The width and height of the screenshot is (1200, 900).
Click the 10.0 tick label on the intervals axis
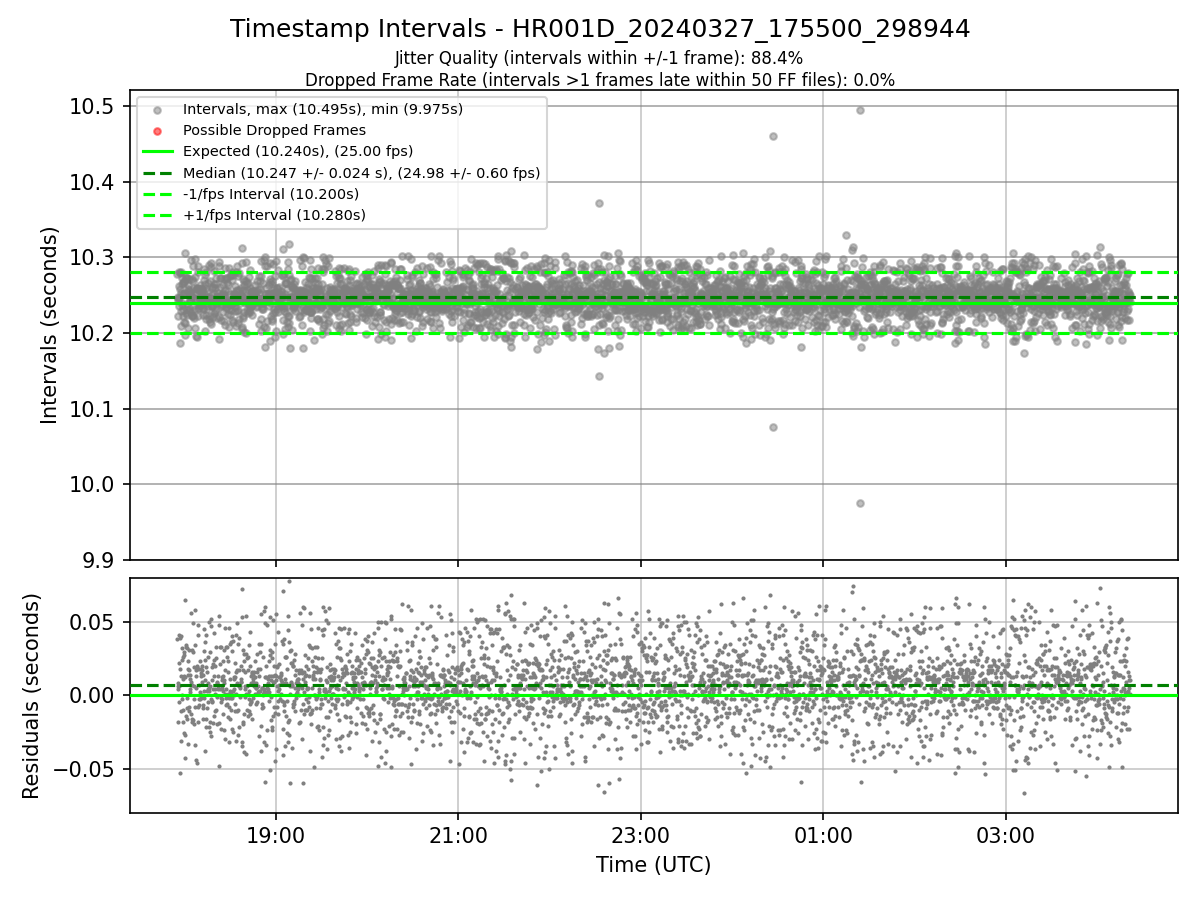coord(91,485)
